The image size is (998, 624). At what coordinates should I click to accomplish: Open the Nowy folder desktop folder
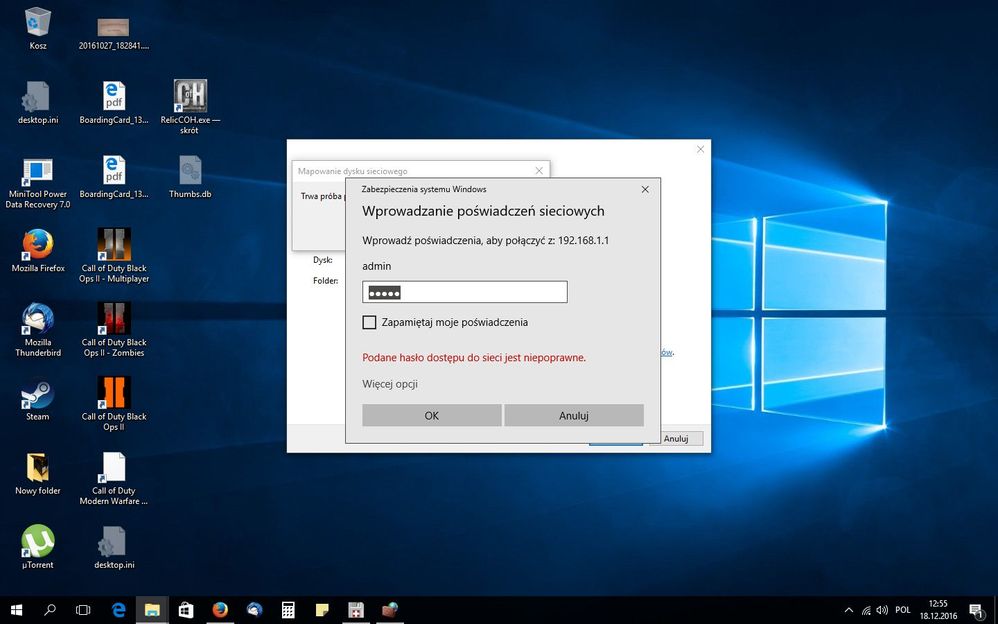38,468
